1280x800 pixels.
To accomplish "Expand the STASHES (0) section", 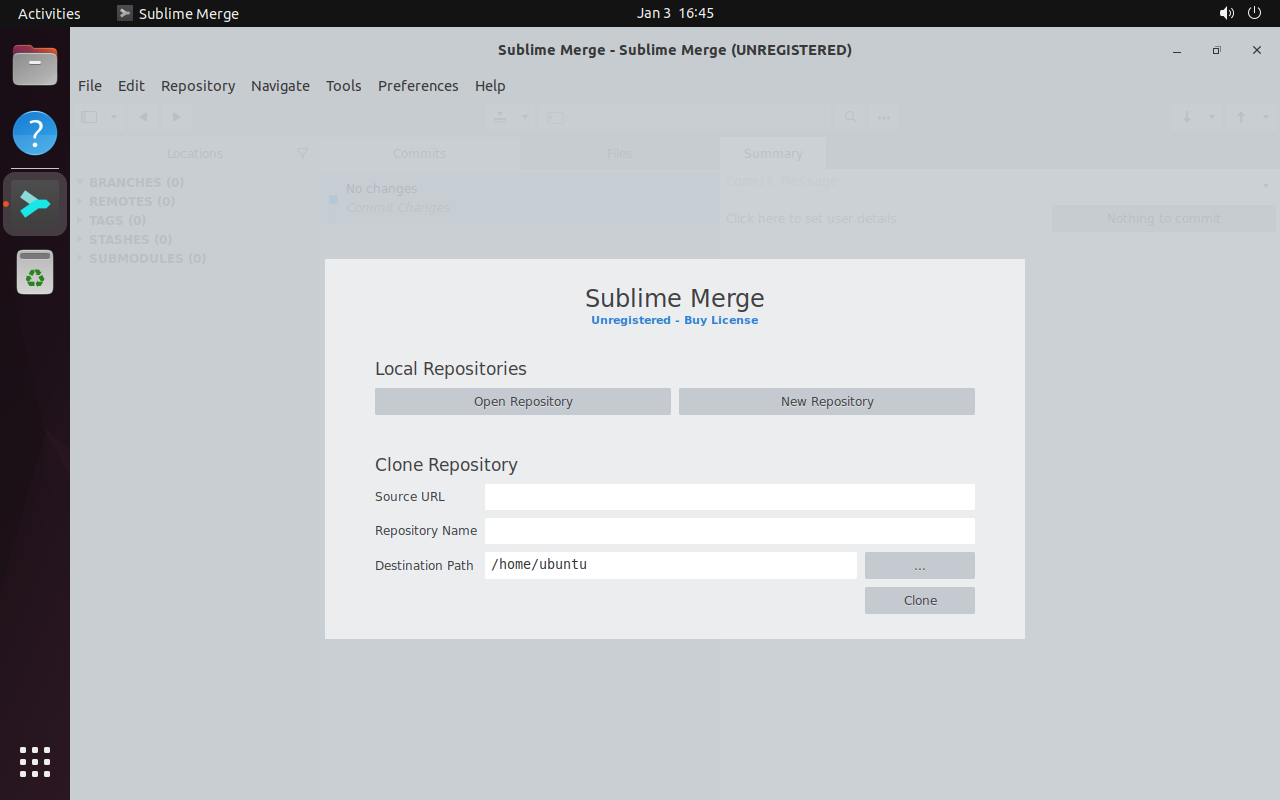I will pos(81,239).
